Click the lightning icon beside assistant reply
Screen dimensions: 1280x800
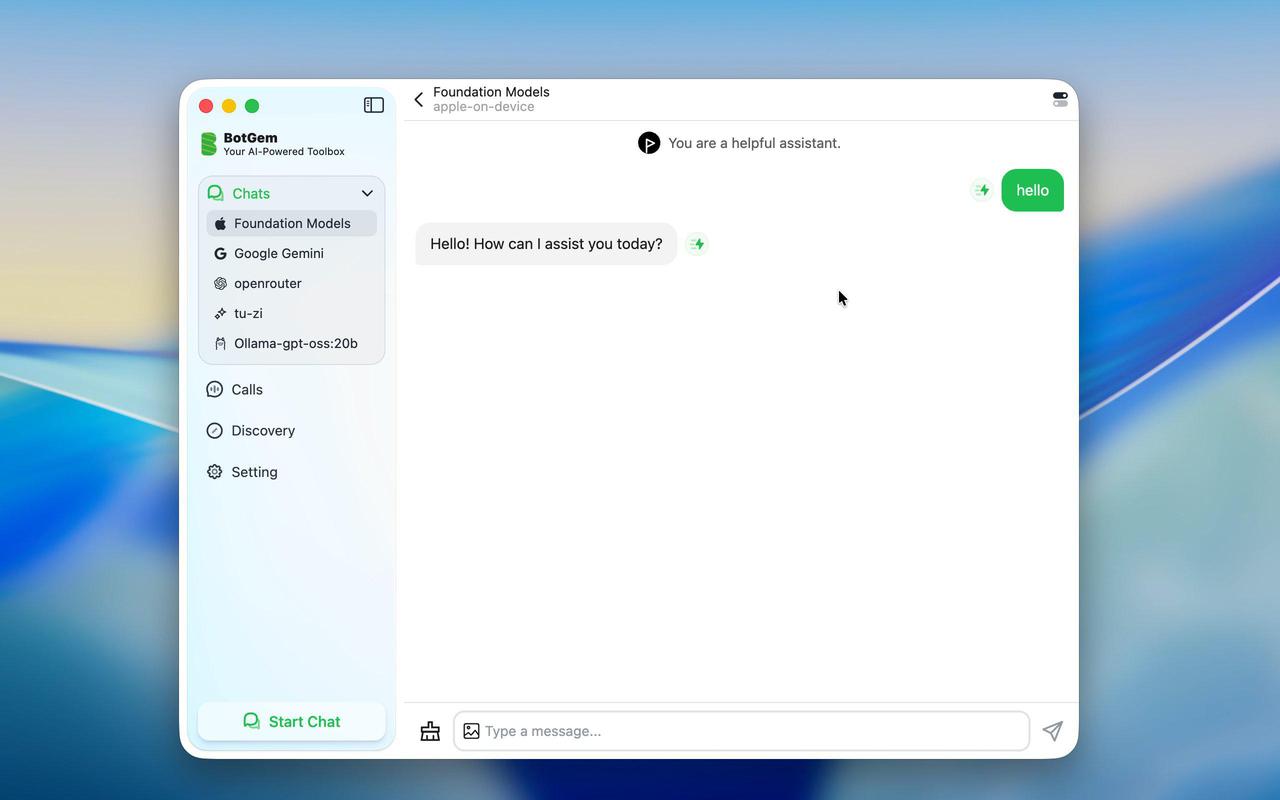pos(697,244)
